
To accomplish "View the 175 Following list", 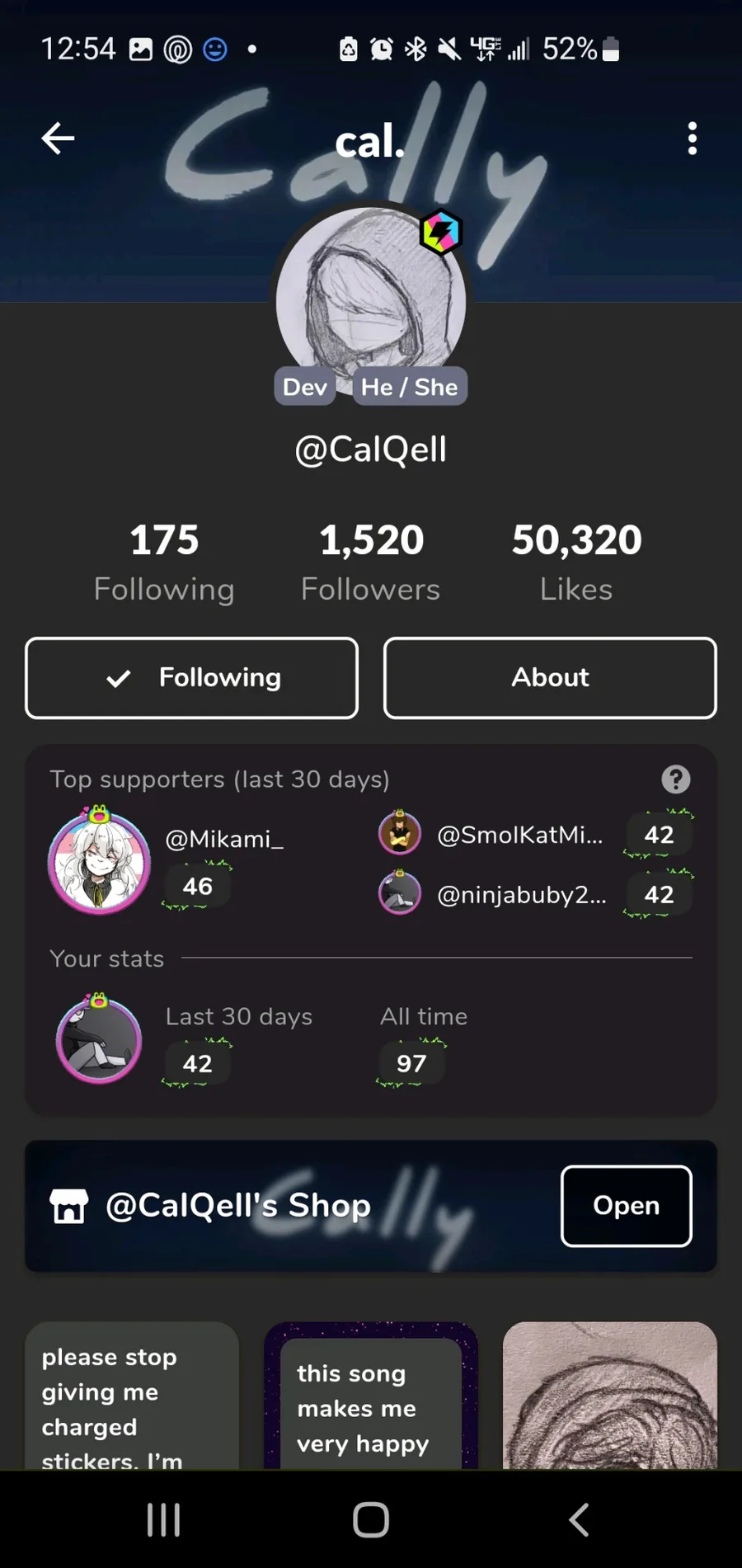I will click(x=164, y=563).
